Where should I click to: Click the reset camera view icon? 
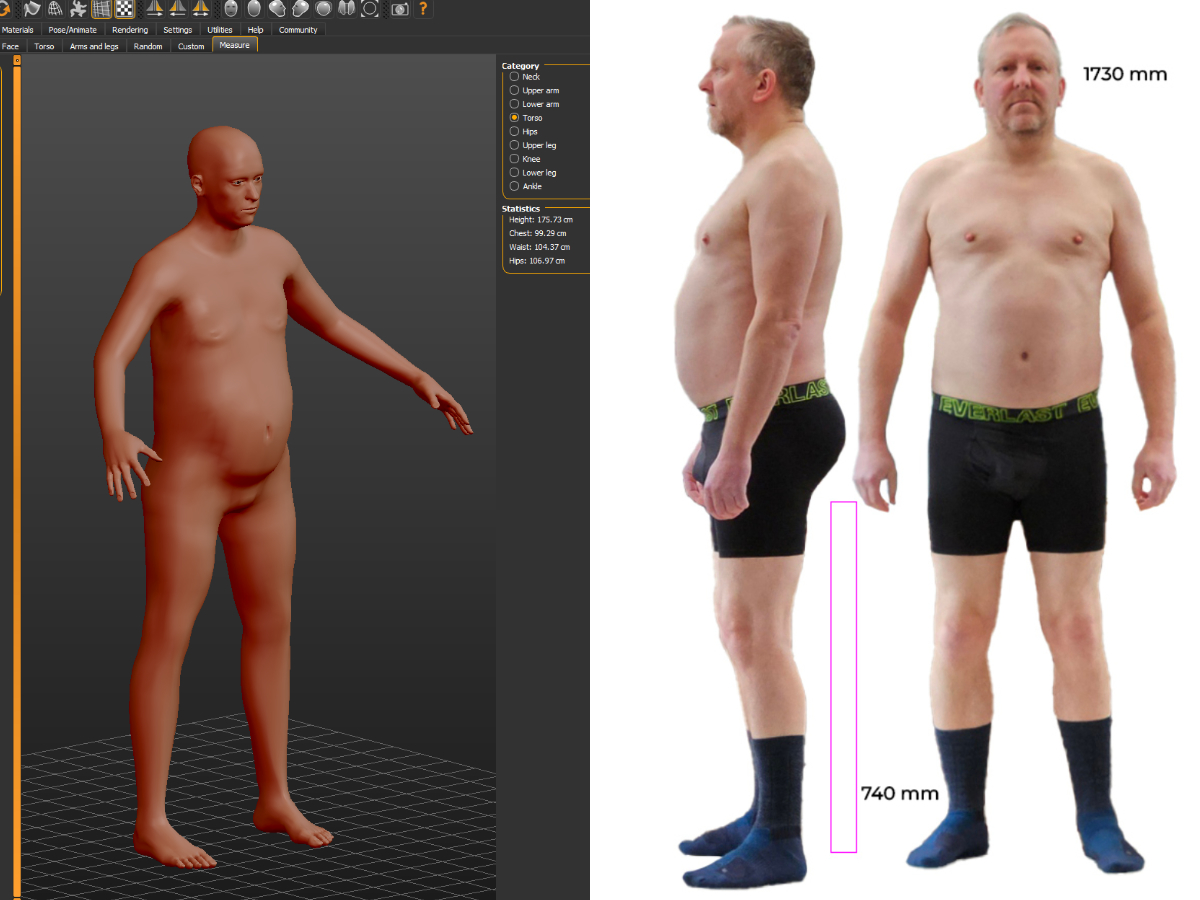click(370, 9)
